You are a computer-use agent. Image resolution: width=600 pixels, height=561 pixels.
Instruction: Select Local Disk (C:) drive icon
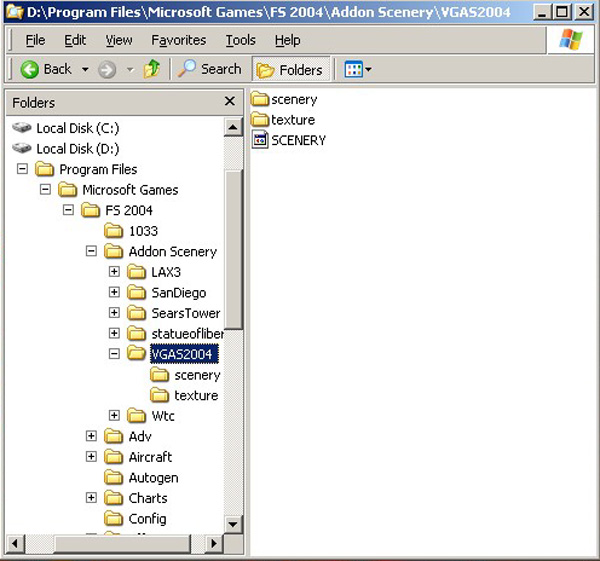21,127
